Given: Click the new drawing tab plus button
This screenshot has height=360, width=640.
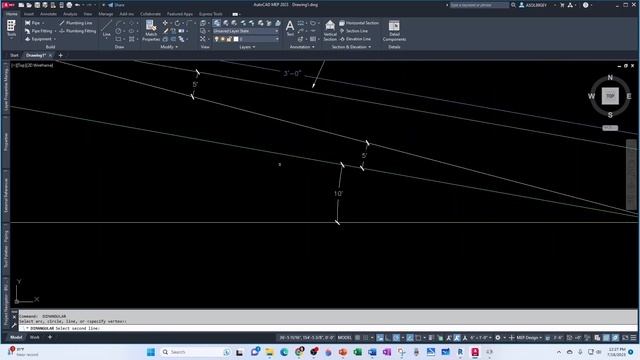Looking at the screenshot, I should pyautogui.click(x=60, y=55).
